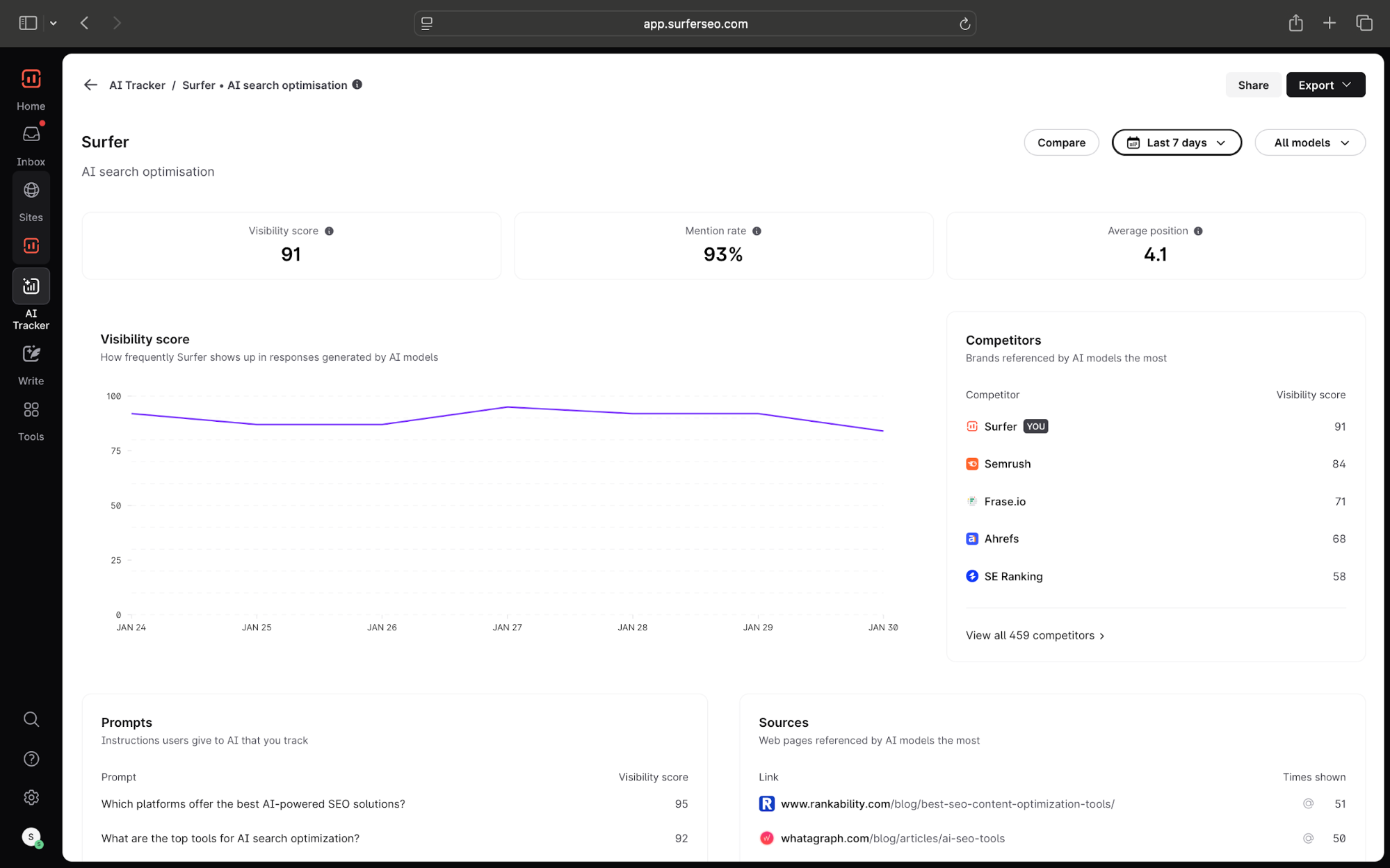
Task: Click Visibility score info icon
Action: click(329, 231)
